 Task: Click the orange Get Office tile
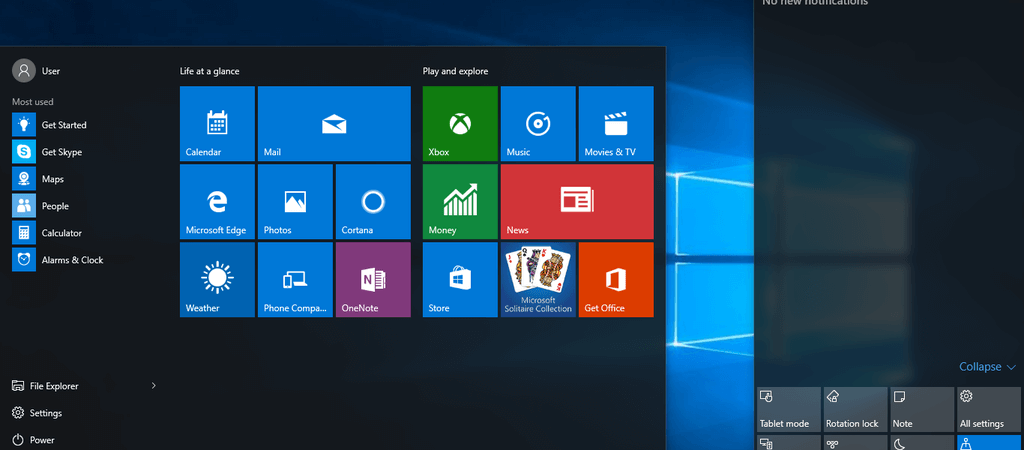click(x=616, y=280)
